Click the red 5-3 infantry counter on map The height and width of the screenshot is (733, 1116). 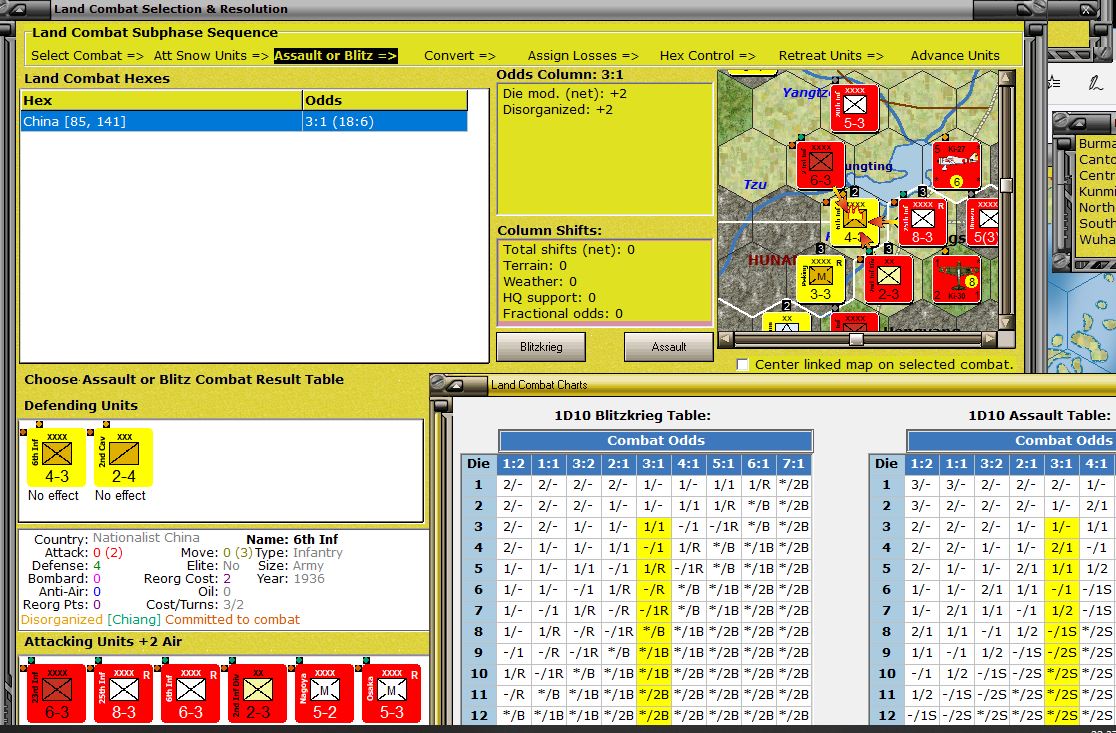pyautogui.click(x=854, y=108)
